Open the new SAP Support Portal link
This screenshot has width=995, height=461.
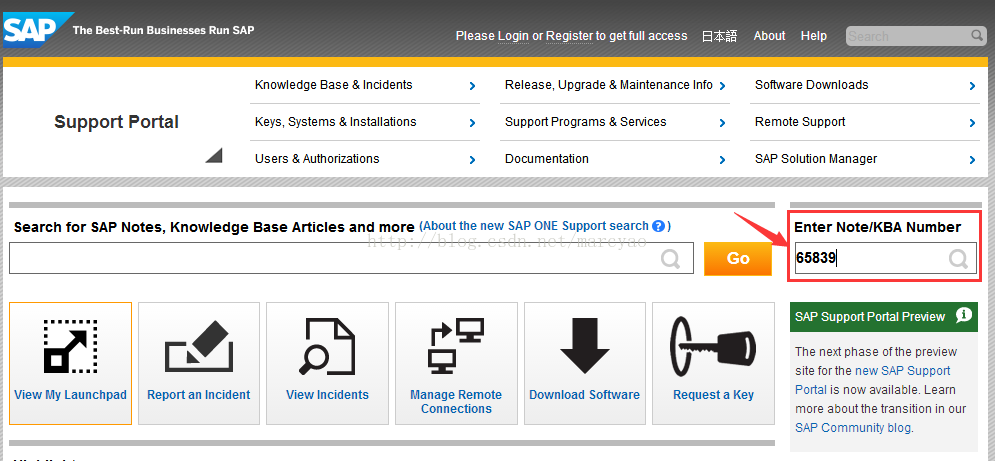(873, 380)
